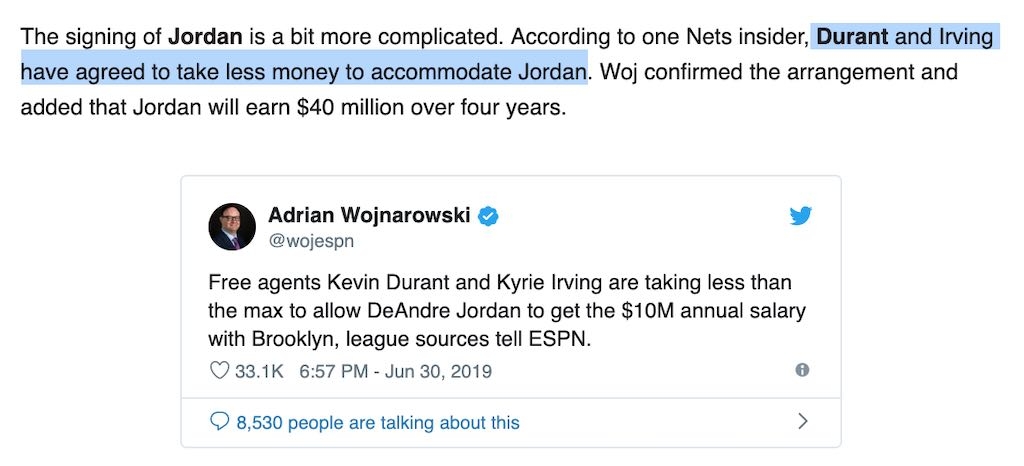The height and width of the screenshot is (466, 1024).
Task: Open "8,530 people are talking about this"
Action: (377, 422)
